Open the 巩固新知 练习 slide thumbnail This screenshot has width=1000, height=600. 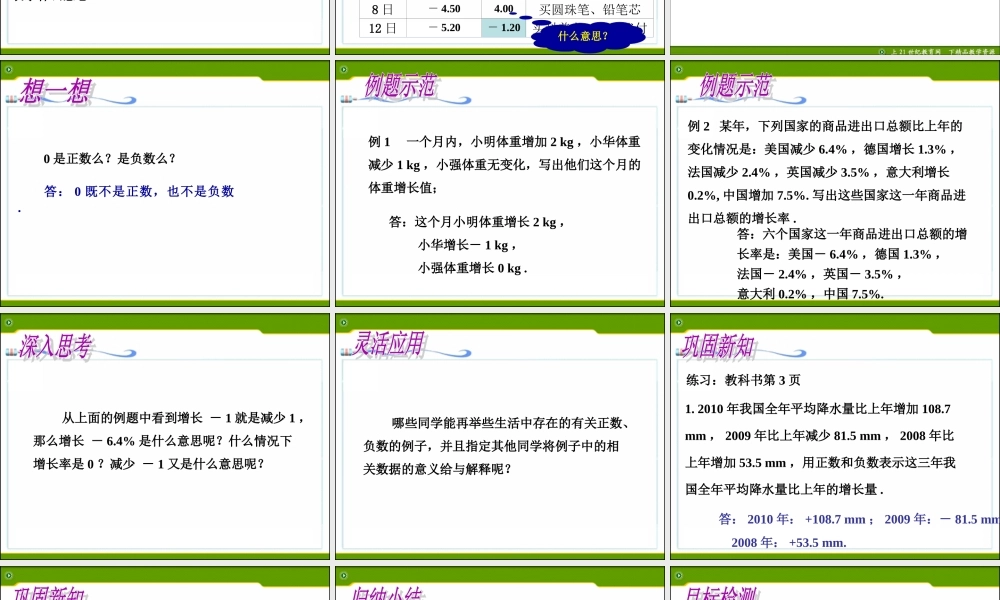(835, 436)
